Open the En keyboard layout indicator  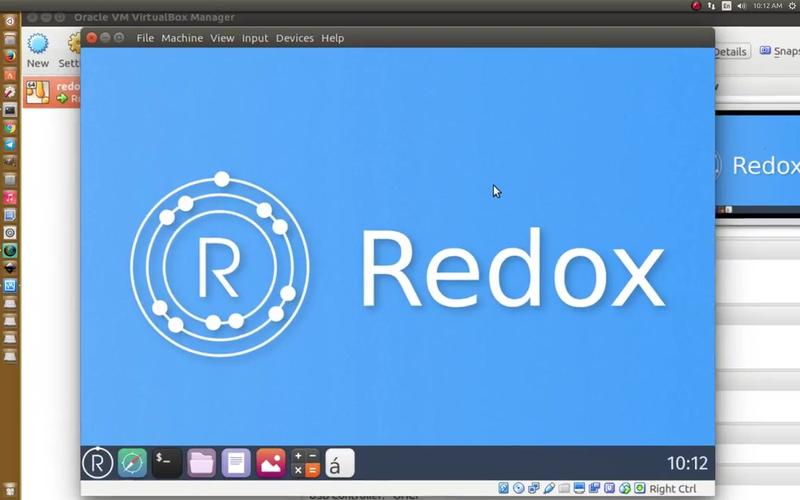(x=727, y=6)
